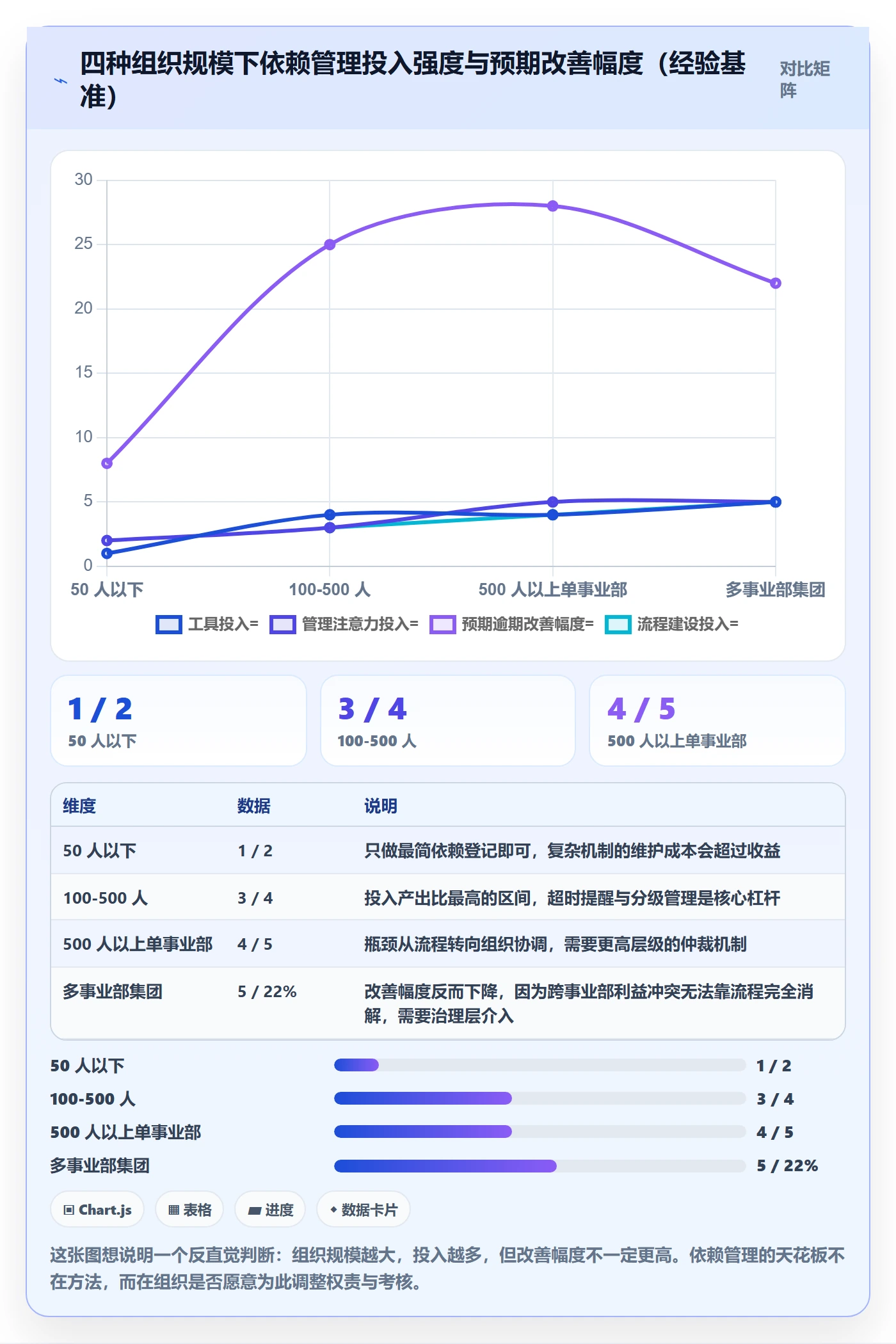Viewport: 896px width, 1344px height.
Task: Click the 500 人以上单事业部 x-axis label
Action: pos(553,589)
